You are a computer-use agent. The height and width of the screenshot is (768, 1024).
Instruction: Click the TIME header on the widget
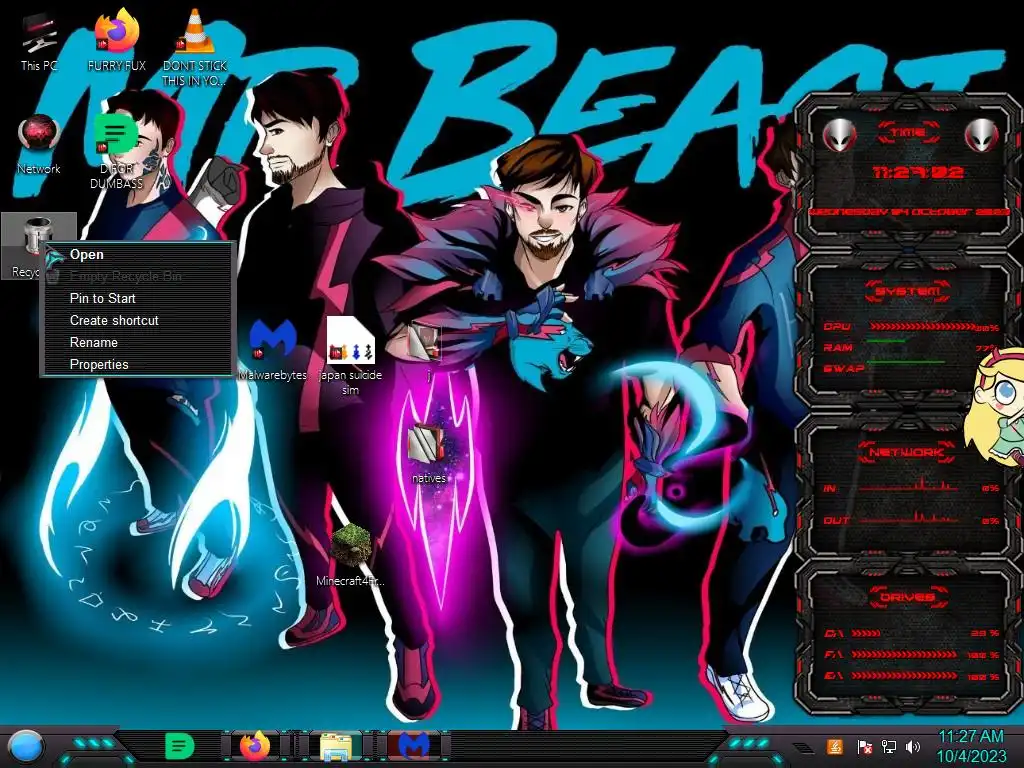(908, 133)
